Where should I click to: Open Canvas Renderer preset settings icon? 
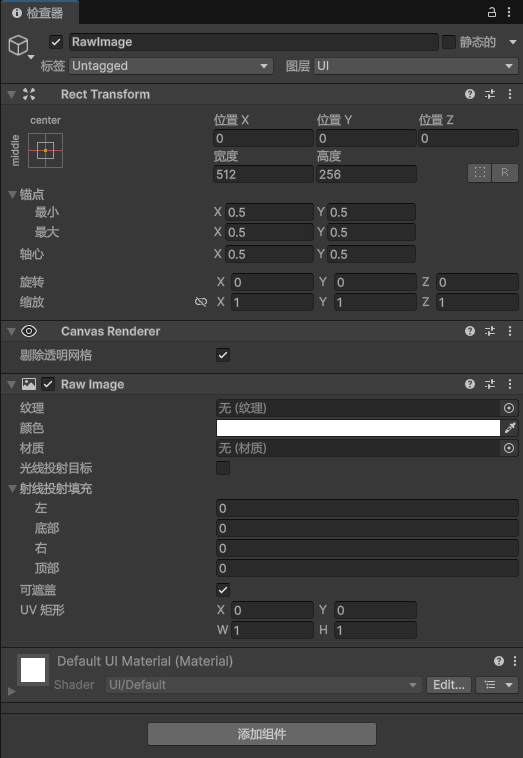(490, 331)
